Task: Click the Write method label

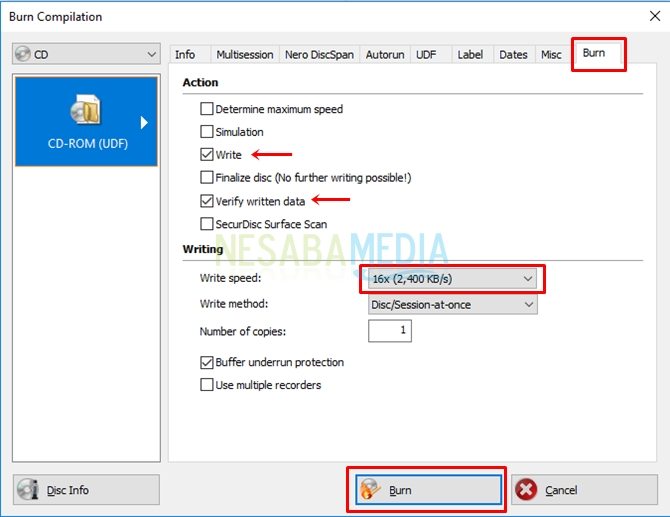Action: coord(234,304)
